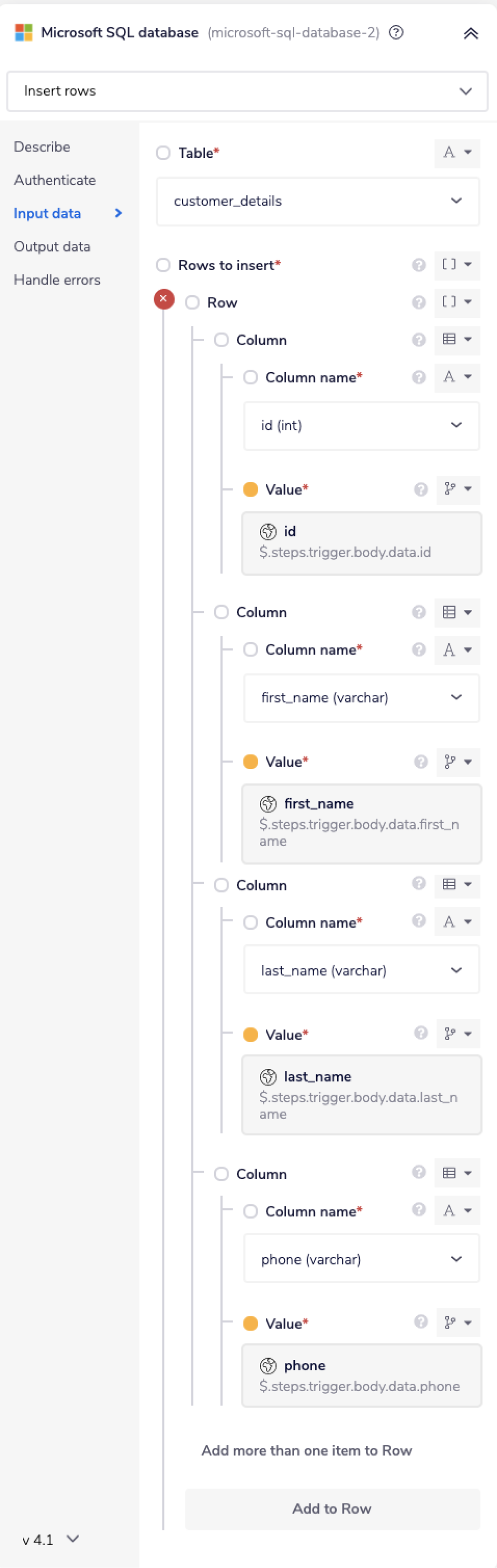The width and height of the screenshot is (497, 1568).
Task: Open the Insert rows operation dropdown
Action: tap(248, 91)
